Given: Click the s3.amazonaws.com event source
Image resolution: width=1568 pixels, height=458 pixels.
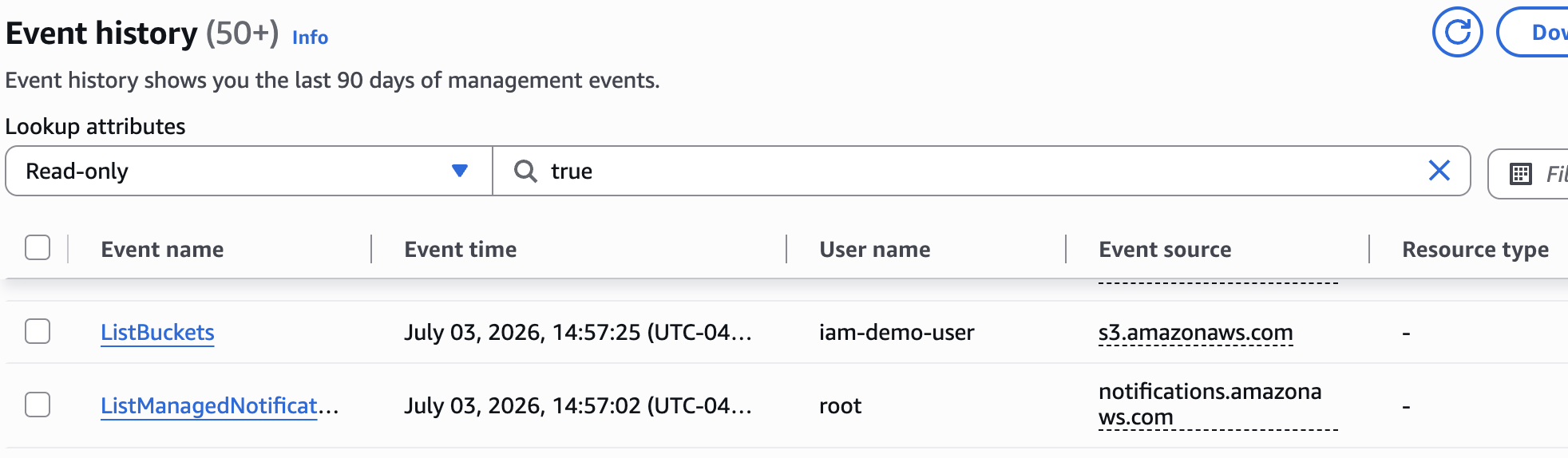Looking at the screenshot, I should (1195, 332).
